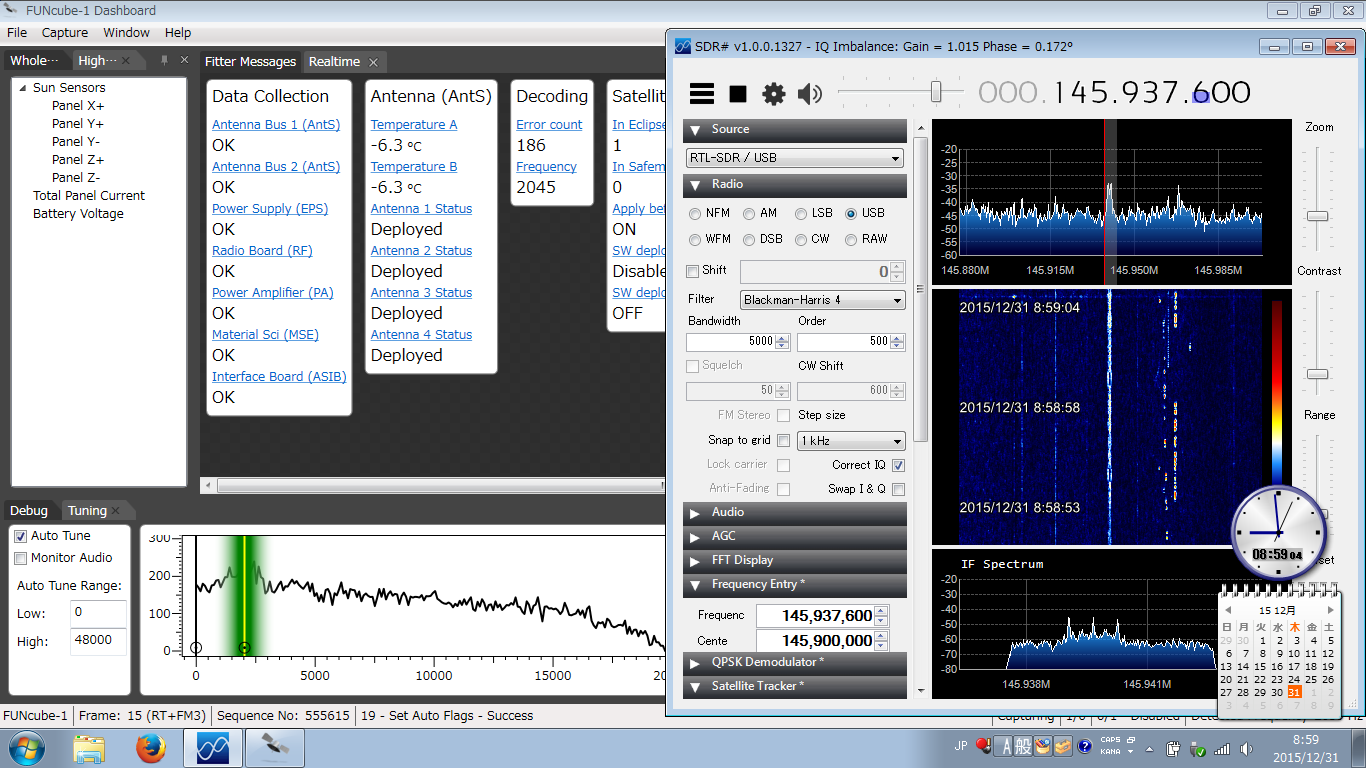Expand the Satellite Tracker panel
1366x768 pixels.
(795, 687)
